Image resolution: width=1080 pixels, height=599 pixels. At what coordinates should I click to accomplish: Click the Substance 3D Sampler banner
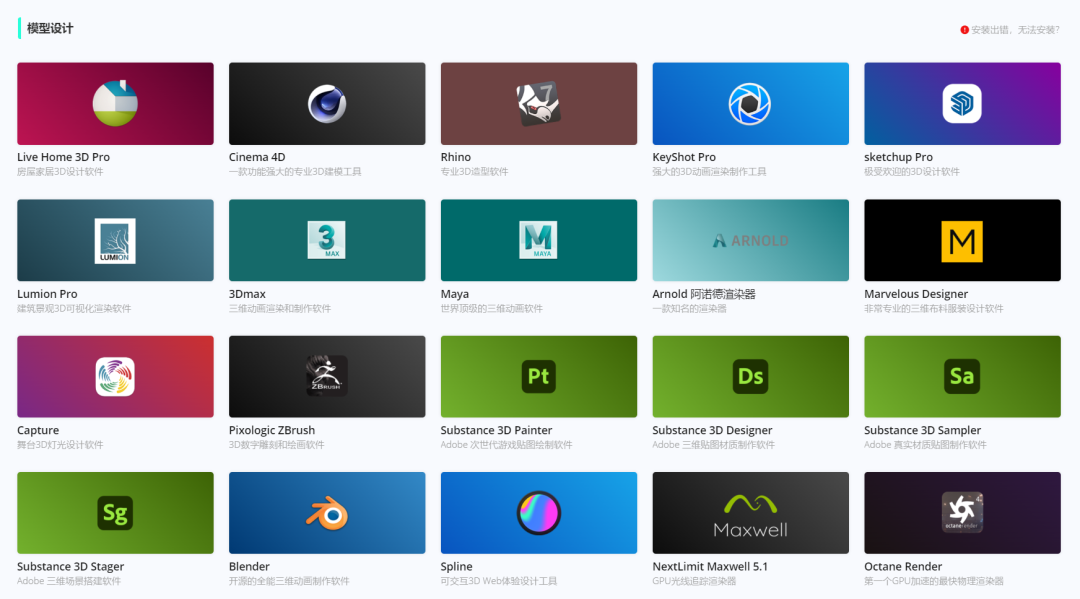962,376
